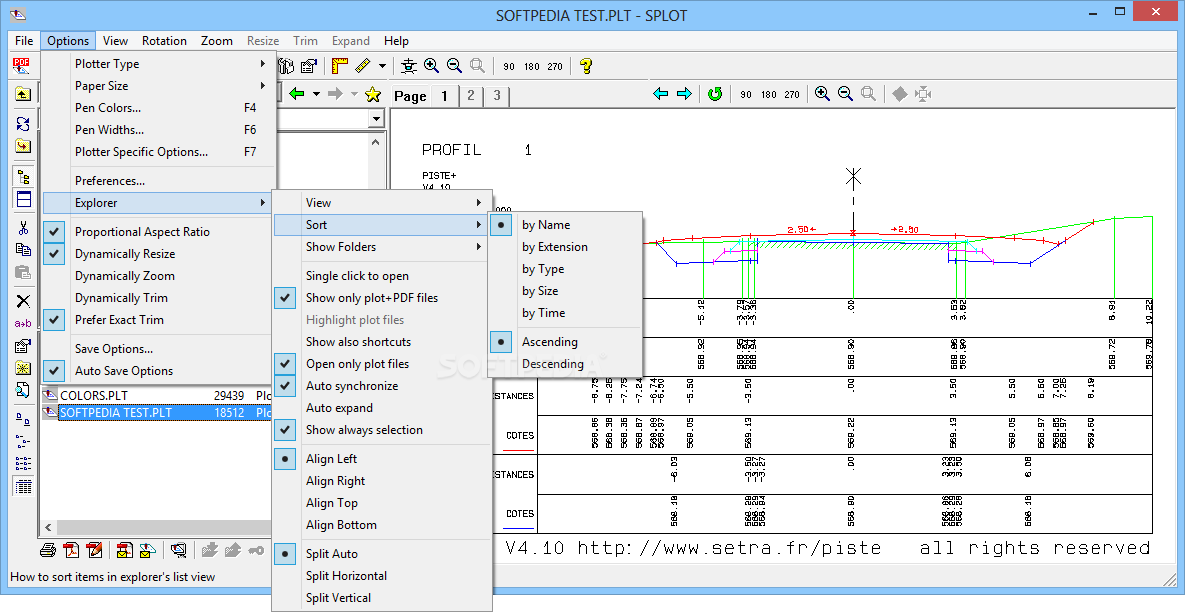Viewport: 1185px width, 612px height.
Task: Click the black X delete icon
Action: (23, 301)
